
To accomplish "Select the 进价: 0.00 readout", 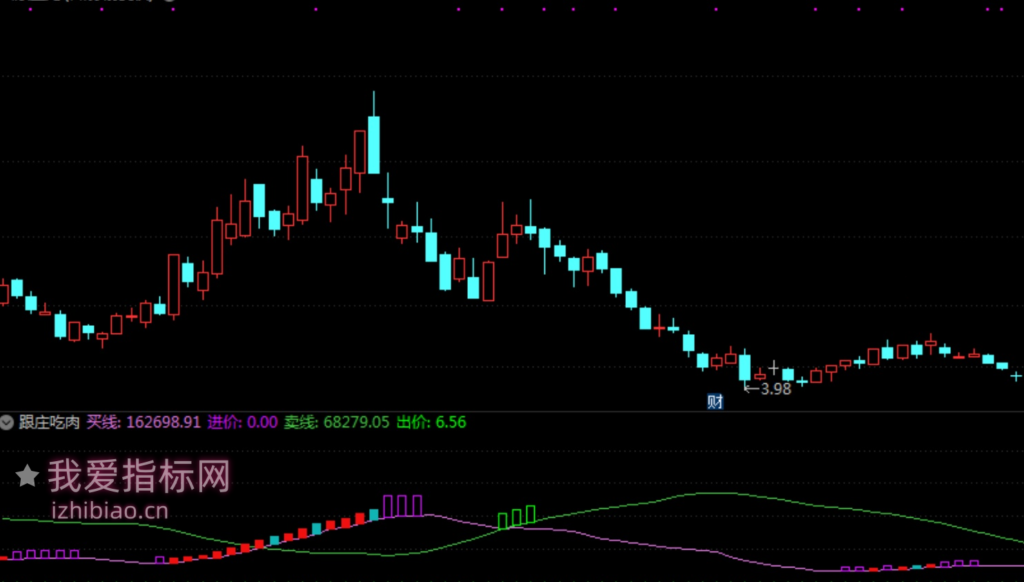I will [x=243, y=423].
